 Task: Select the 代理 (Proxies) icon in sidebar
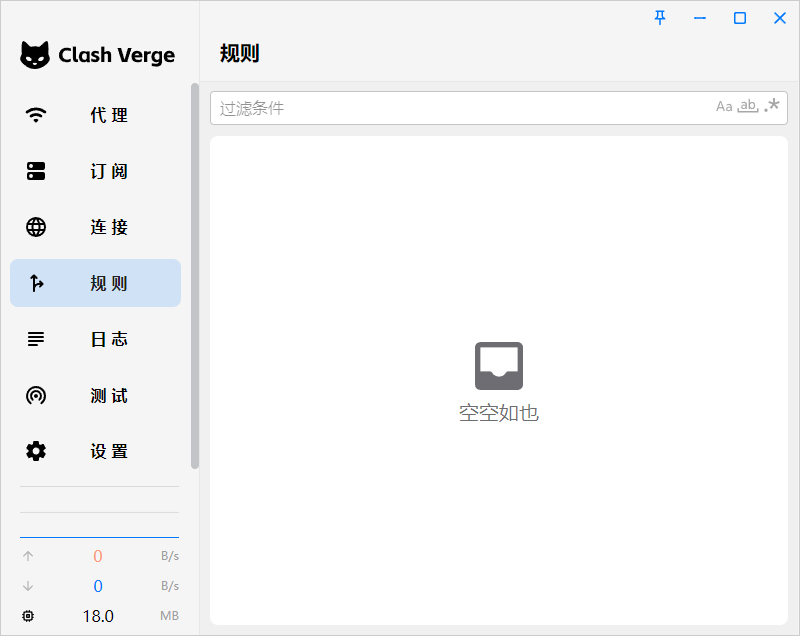(x=36, y=115)
